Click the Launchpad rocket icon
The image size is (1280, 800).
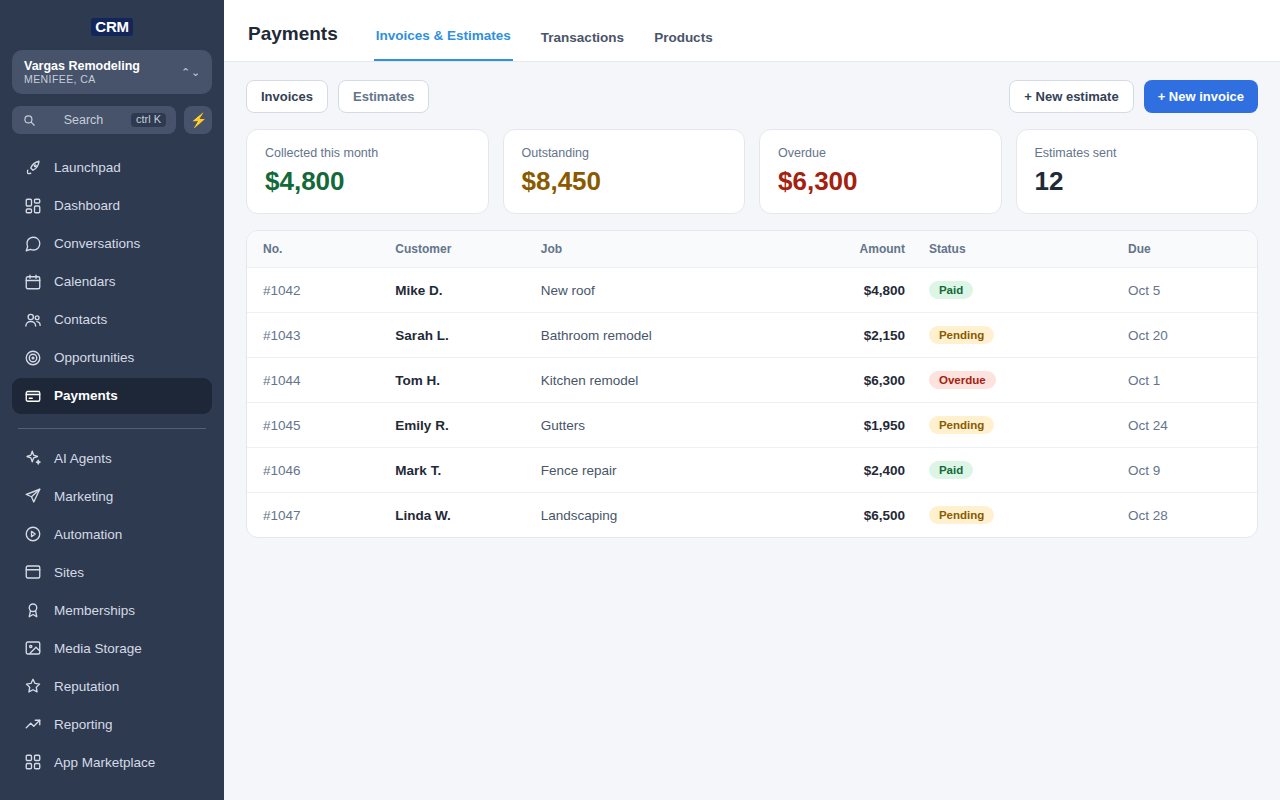(x=33, y=168)
